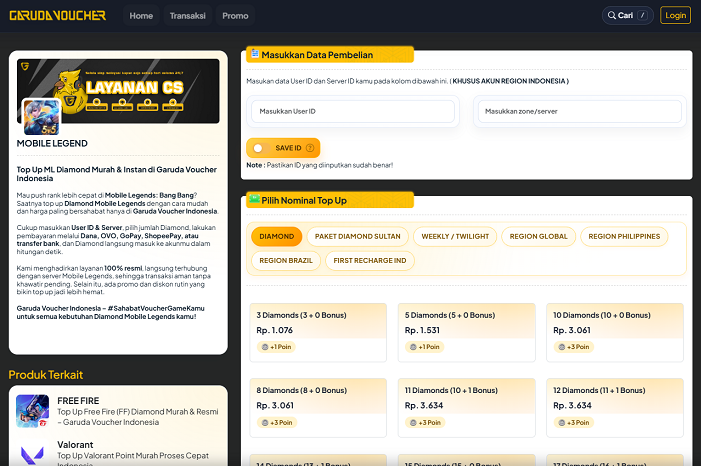
Task: Click the Pilih Nominal Top Up header icon
Action: [254, 199]
